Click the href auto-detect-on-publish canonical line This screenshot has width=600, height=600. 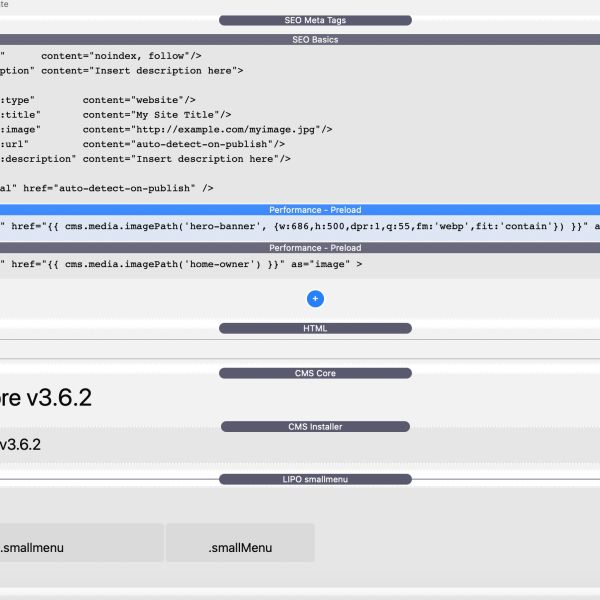click(x=107, y=188)
